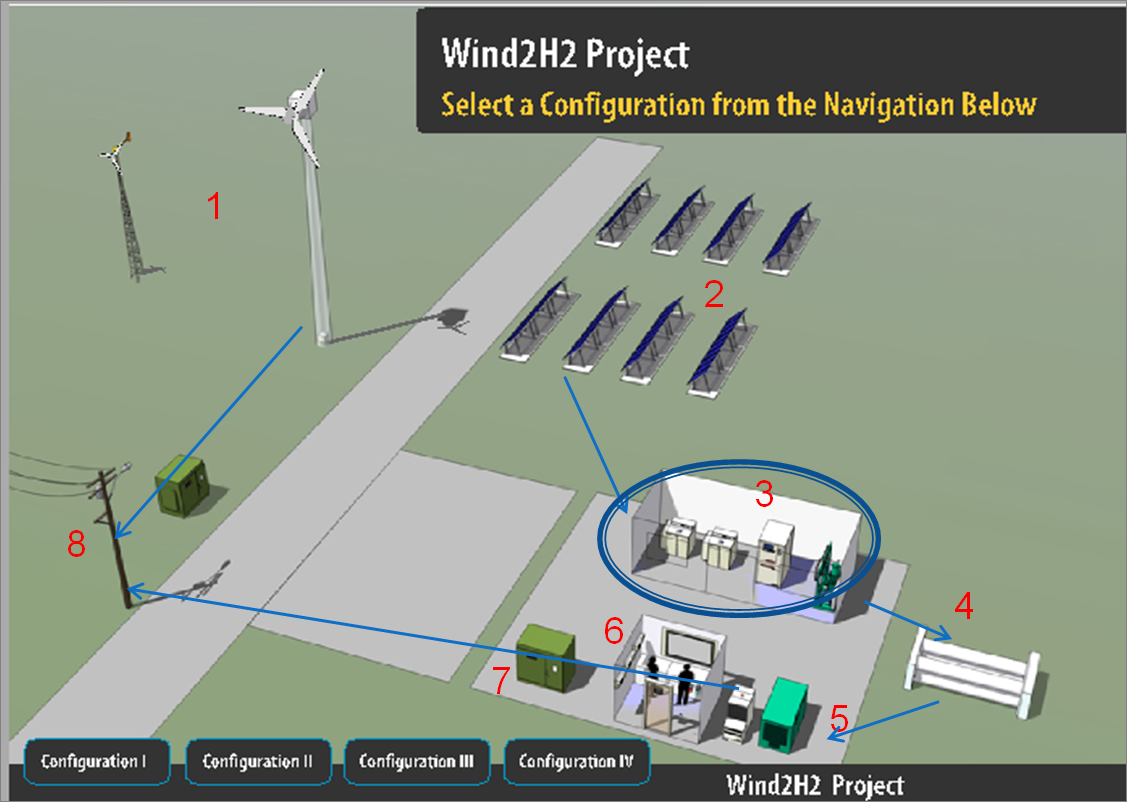Viewport: 1127px width, 802px height.
Task: Choose the Configuration III button
Action: tap(416, 761)
